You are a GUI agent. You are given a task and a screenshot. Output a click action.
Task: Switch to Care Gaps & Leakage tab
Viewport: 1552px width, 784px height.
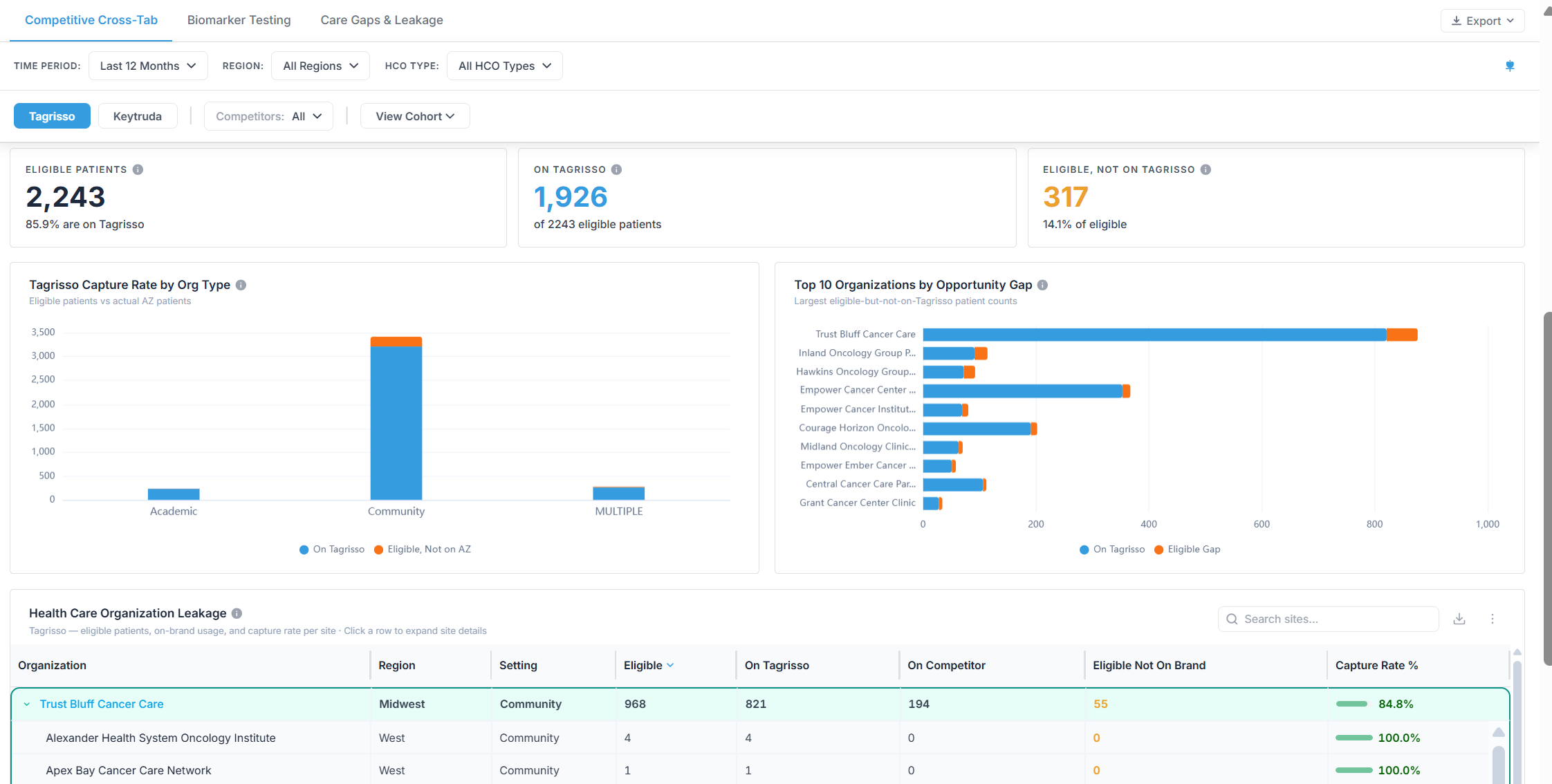coord(382,20)
